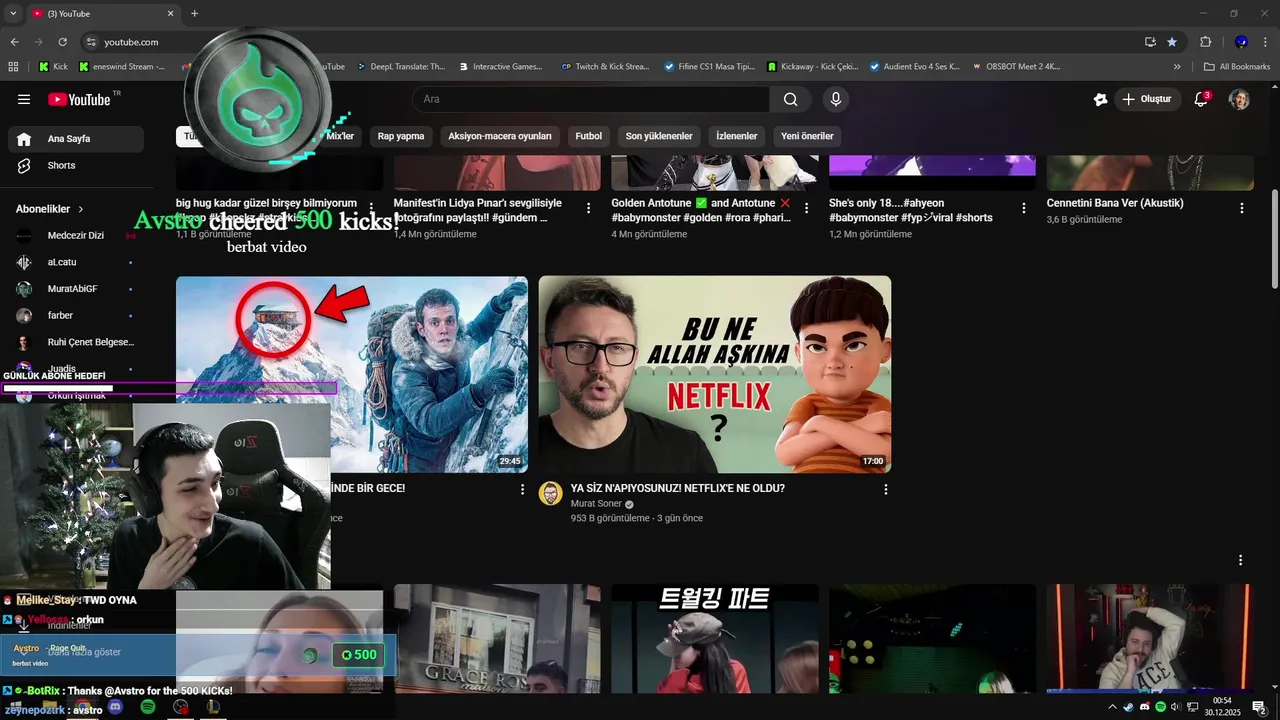Open Ruhi Çenet Belgesel subscription
Screen dimensions: 1280x720
(x=76, y=342)
